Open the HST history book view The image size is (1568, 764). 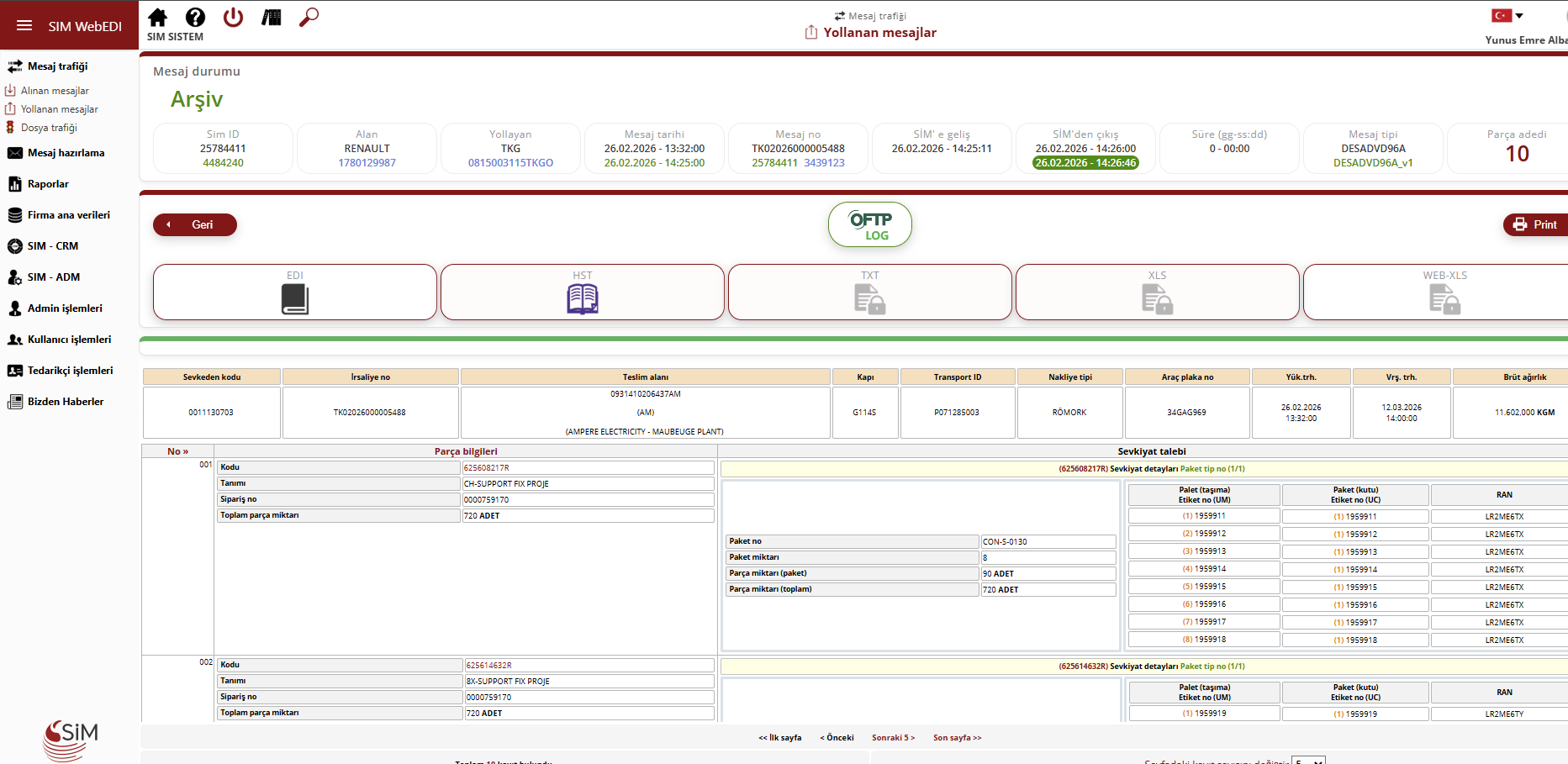[583, 292]
